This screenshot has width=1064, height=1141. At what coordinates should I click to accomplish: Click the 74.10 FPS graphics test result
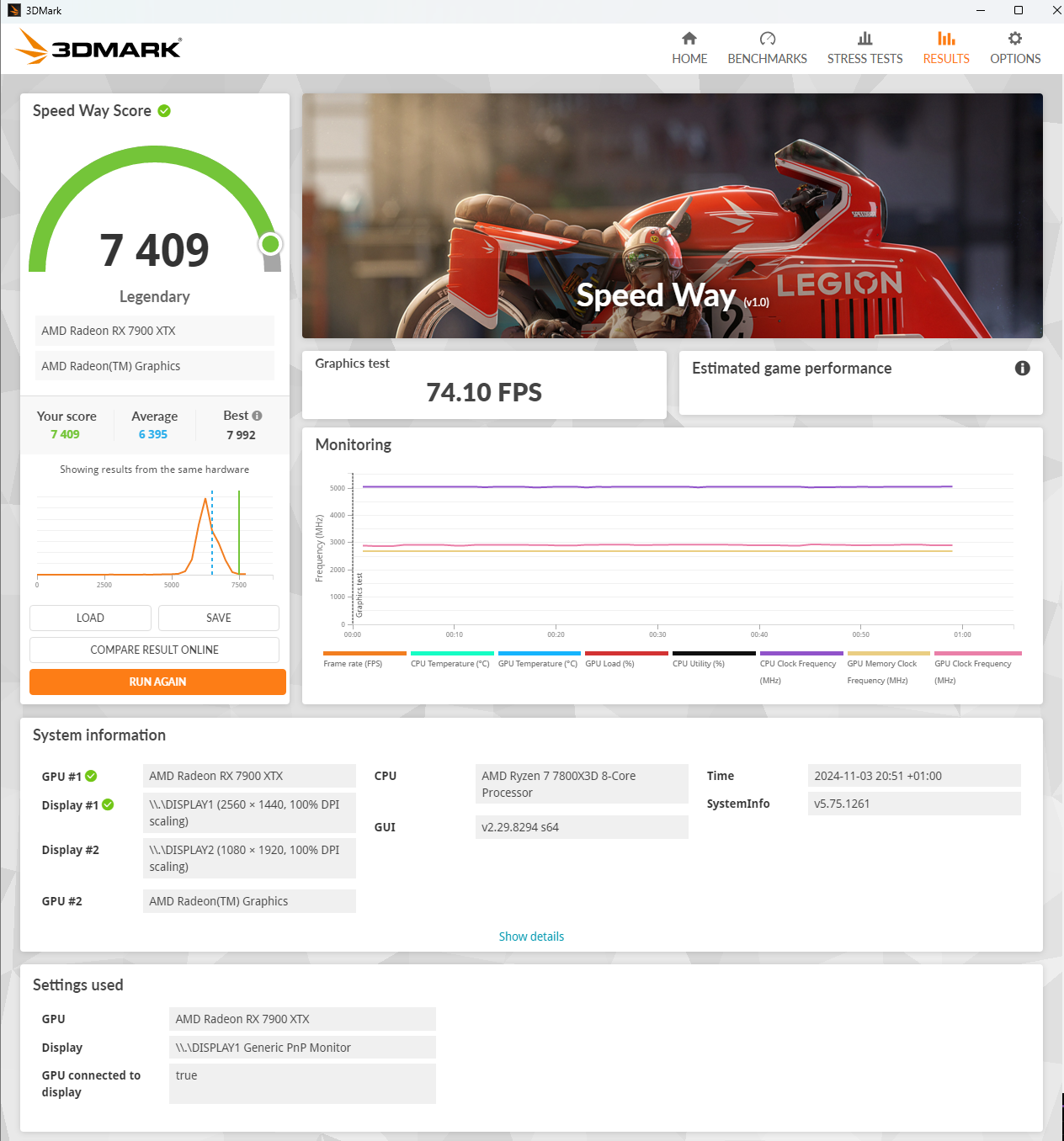pyautogui.click(x=484, y=392)
